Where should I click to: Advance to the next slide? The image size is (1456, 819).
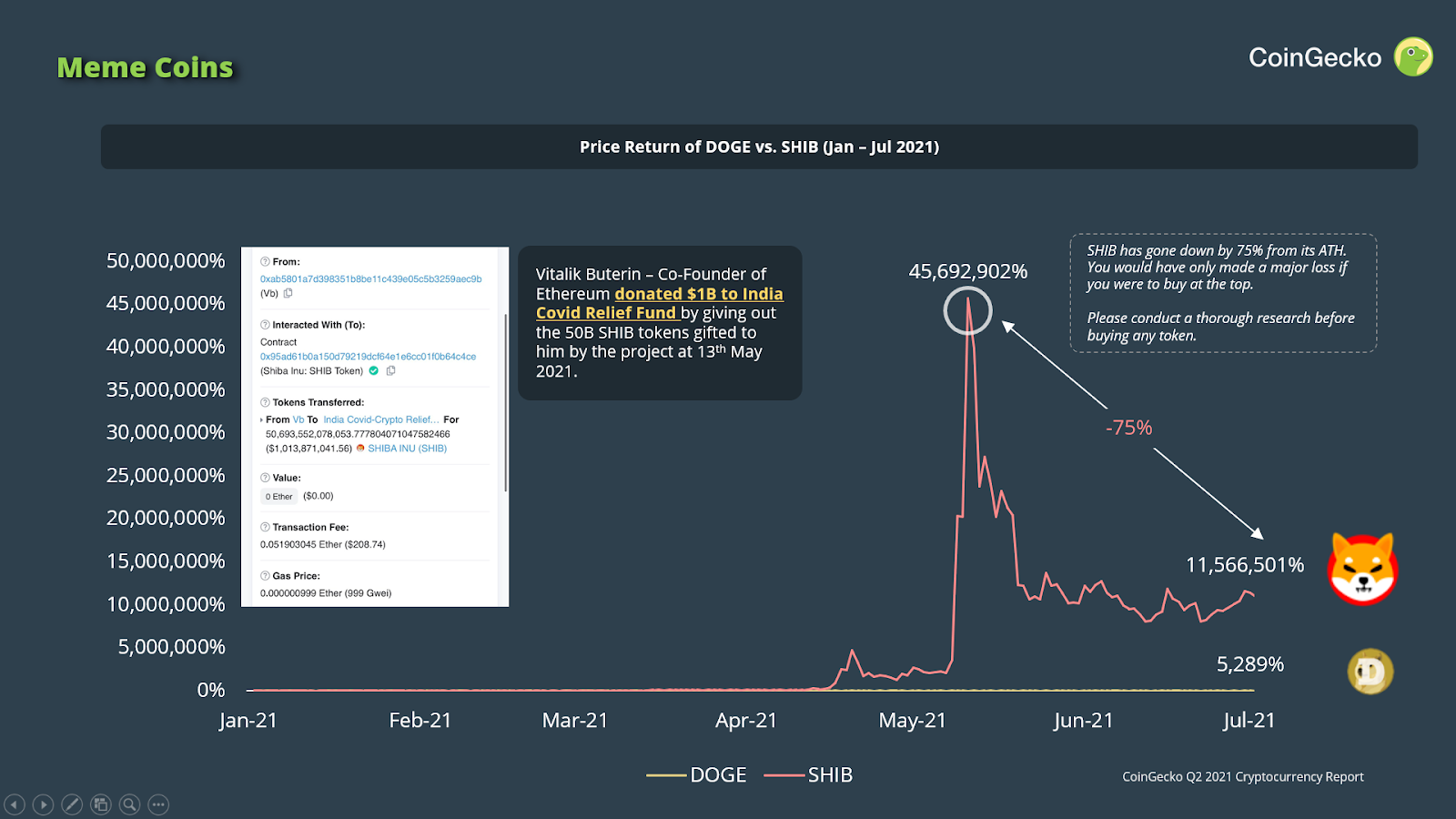(x=43, y=804)
